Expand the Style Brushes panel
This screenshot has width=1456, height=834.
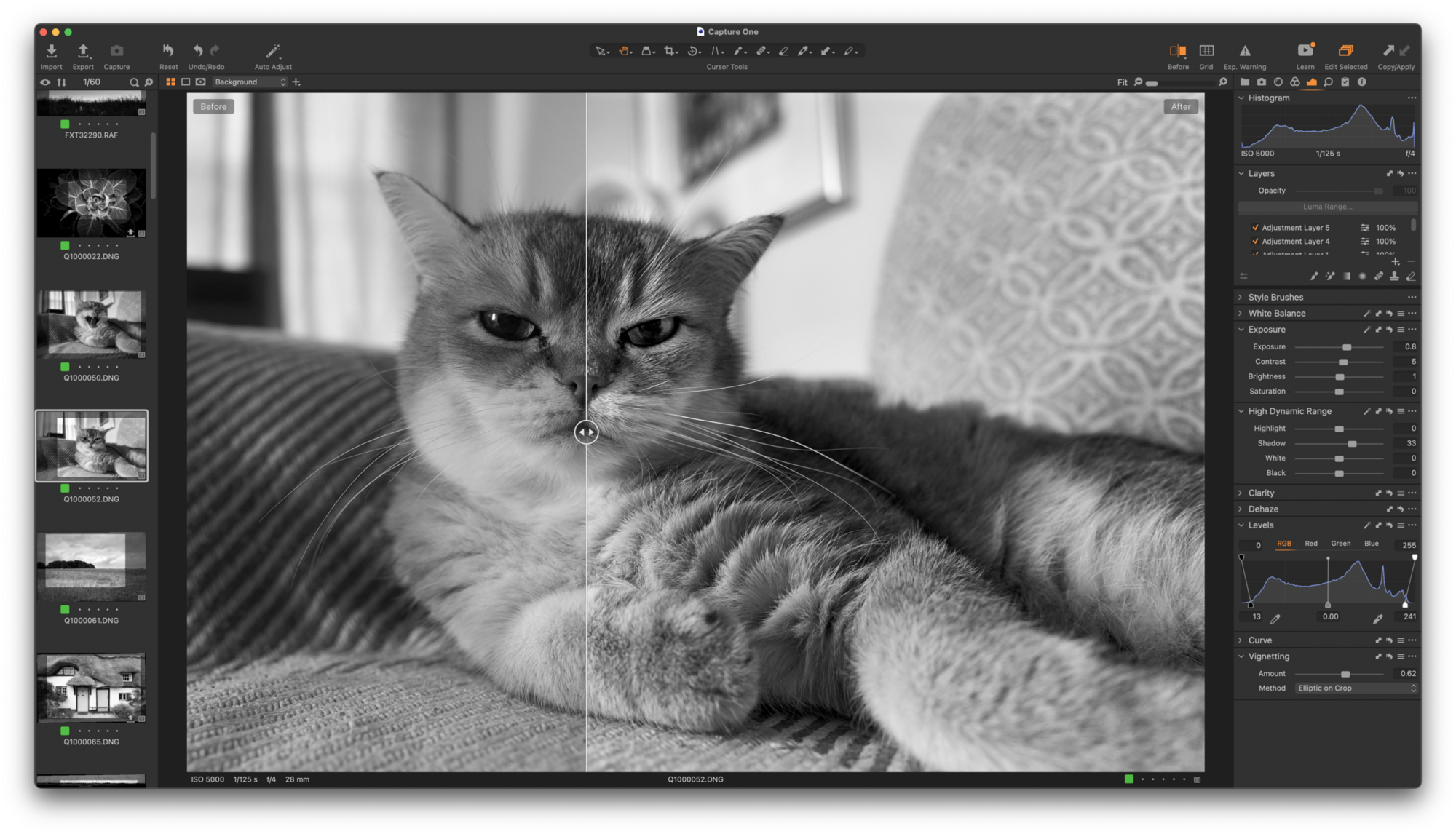[1241, 297]
